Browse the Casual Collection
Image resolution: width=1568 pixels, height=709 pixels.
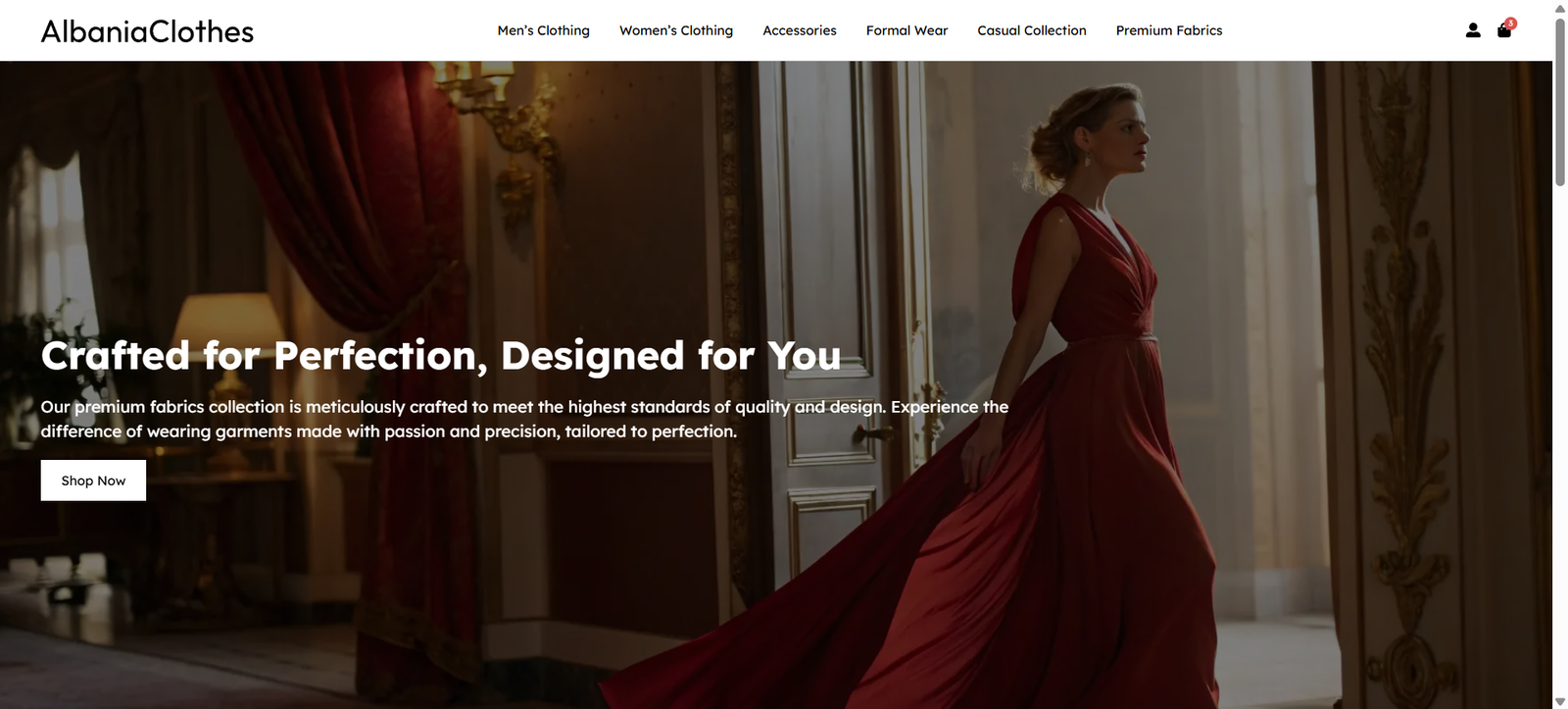1032,30
